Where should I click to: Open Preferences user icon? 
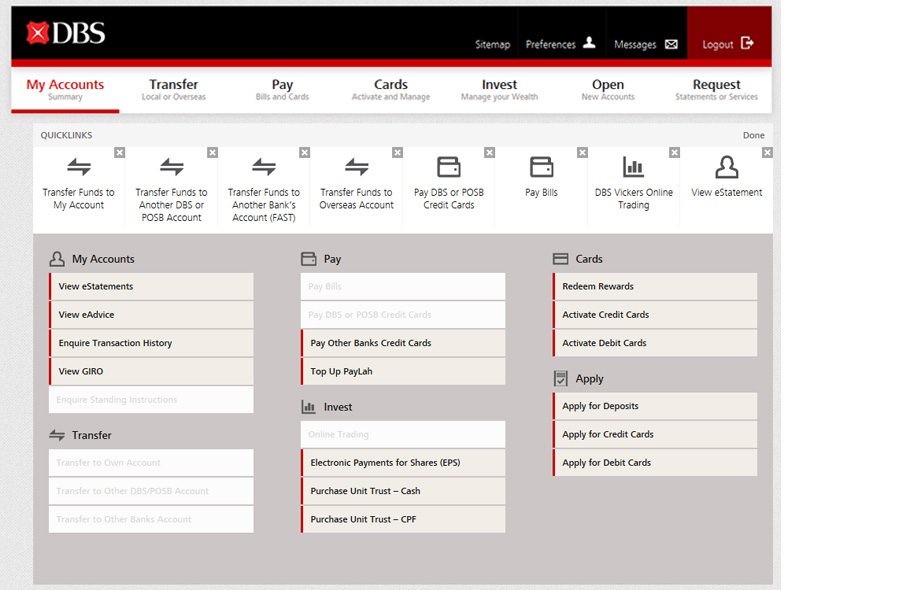(589, 43)
